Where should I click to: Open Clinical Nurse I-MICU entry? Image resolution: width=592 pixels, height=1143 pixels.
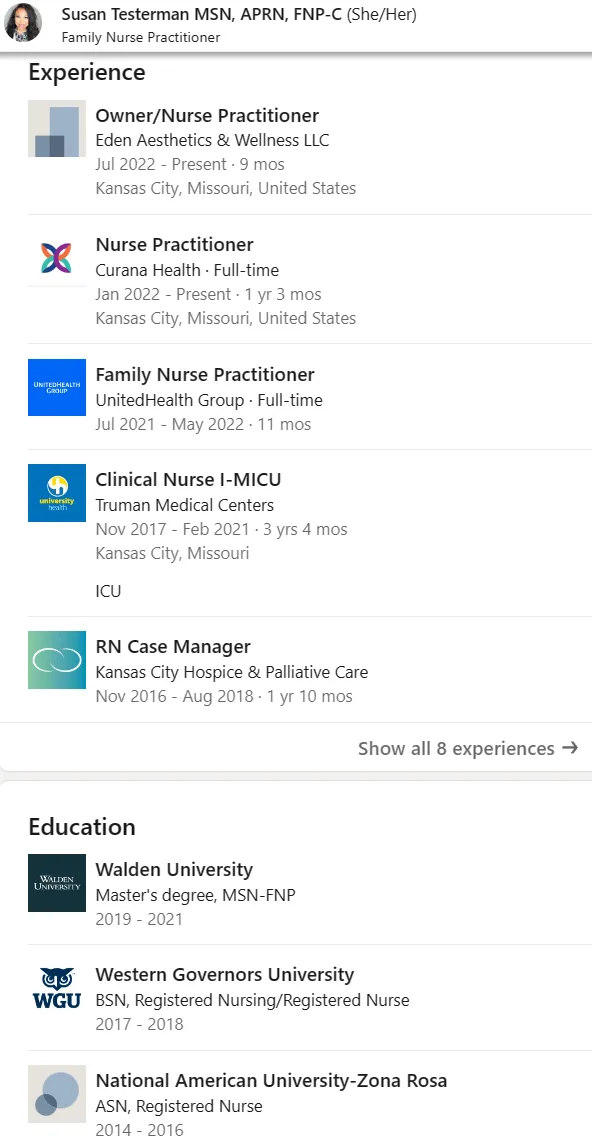coord(188,479)
